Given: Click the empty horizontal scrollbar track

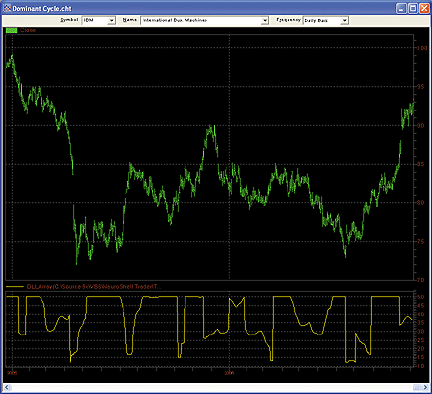Looking at the screenshot, I should pyautogui.click(x=212, y=387).
